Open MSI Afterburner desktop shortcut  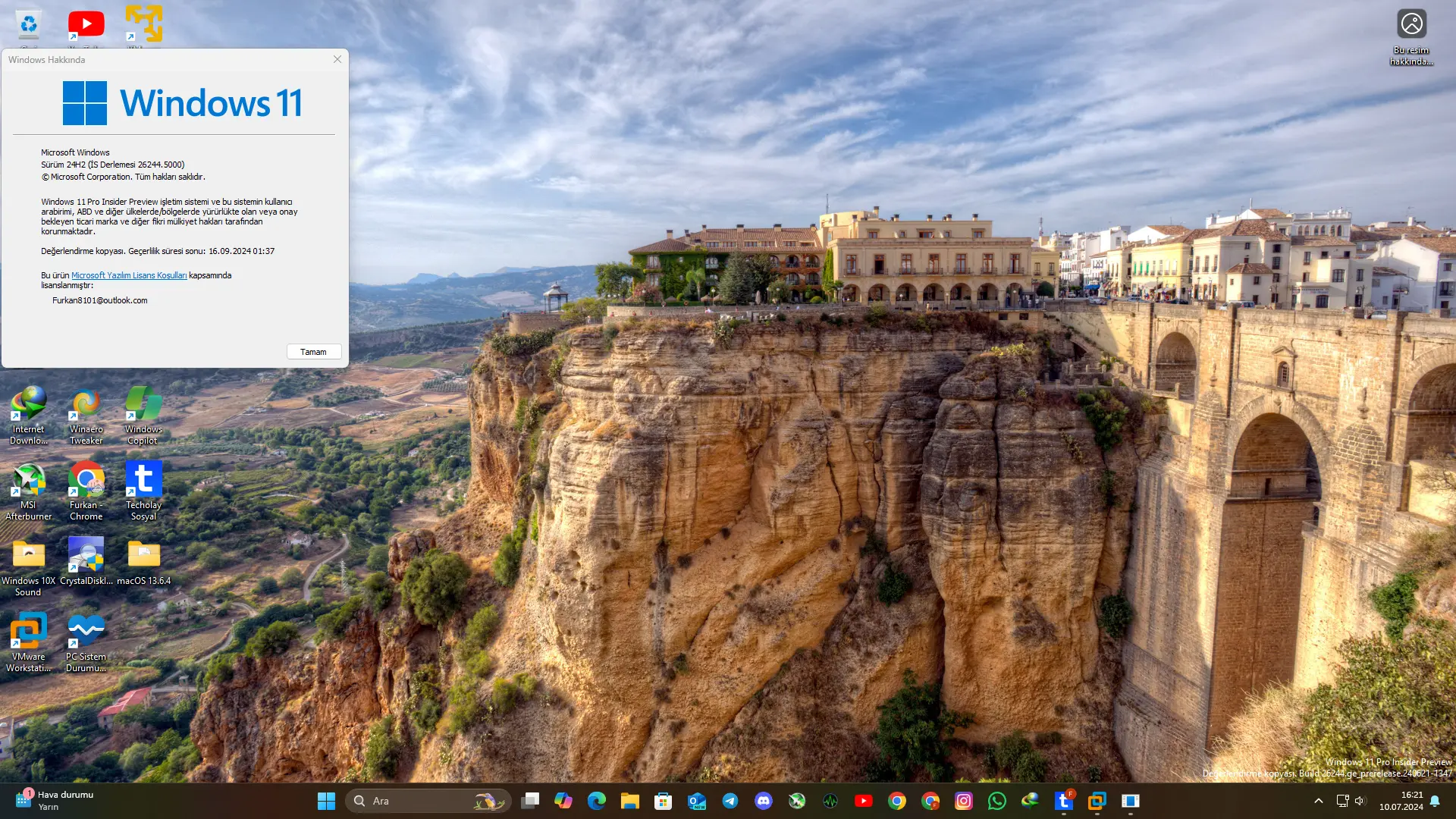tap(28, 491)
